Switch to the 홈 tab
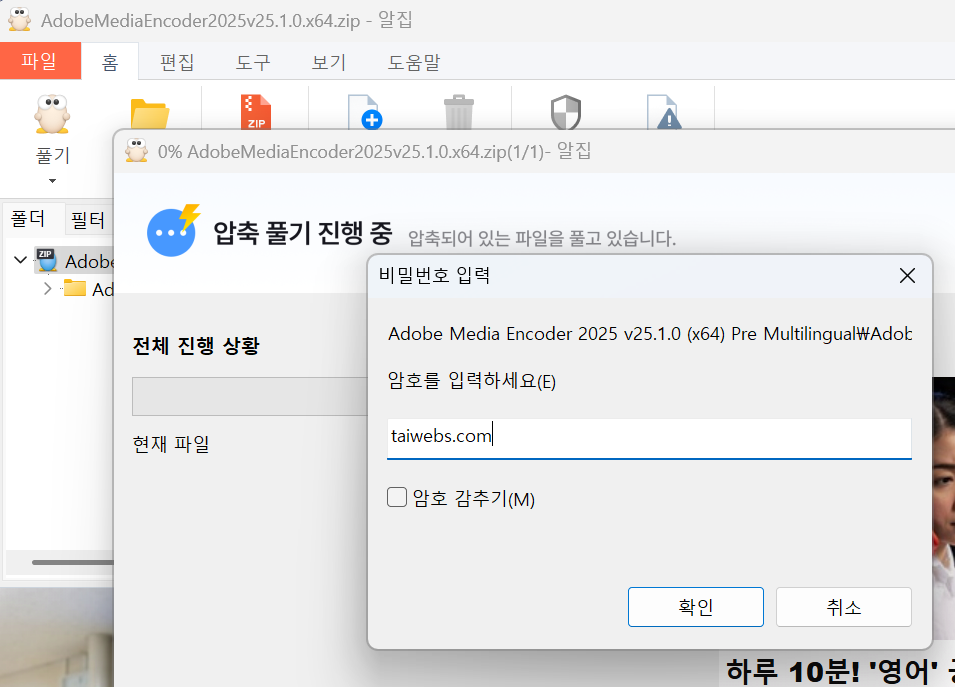 tap(110, 62)
